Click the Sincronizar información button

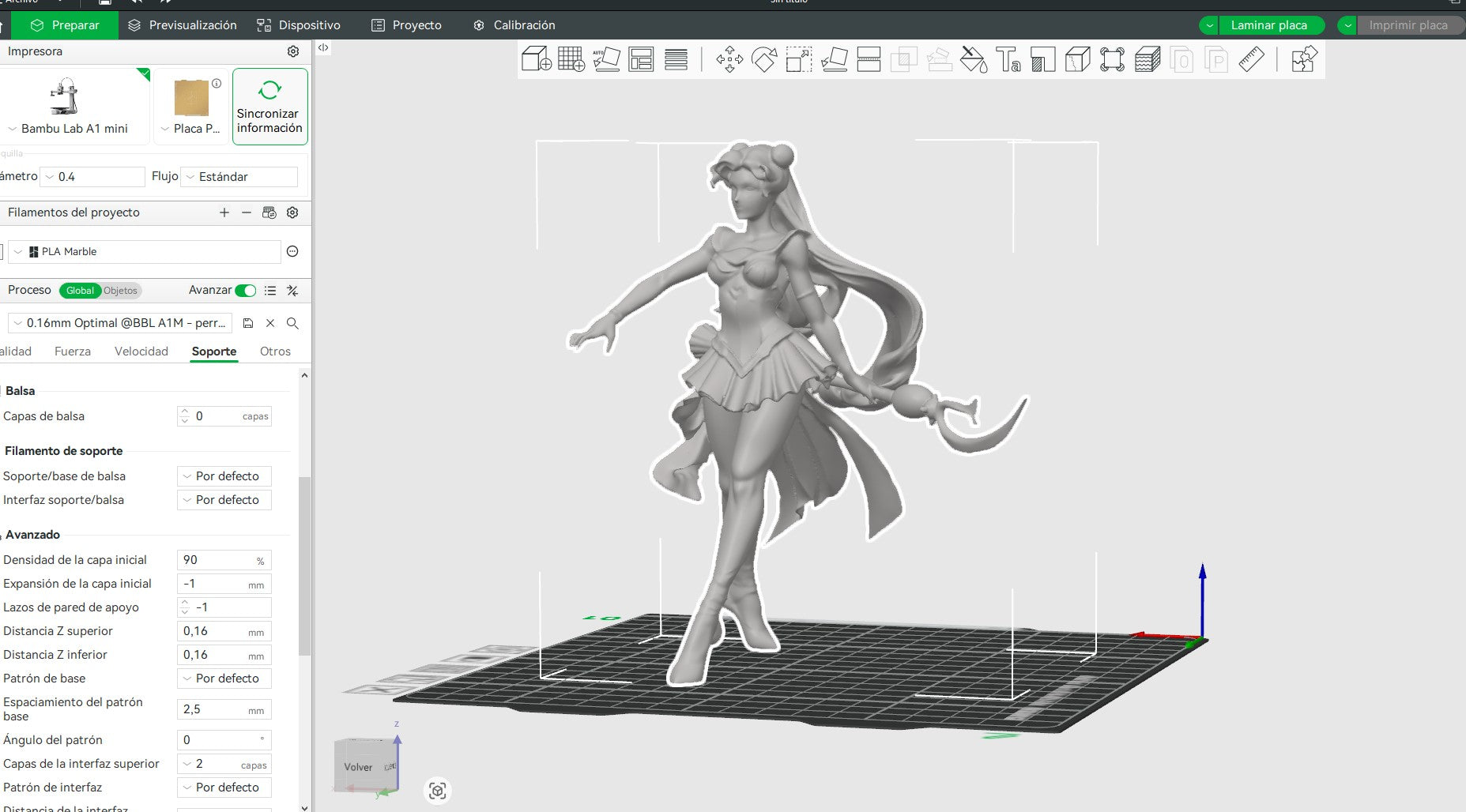(x=269, y=106)
